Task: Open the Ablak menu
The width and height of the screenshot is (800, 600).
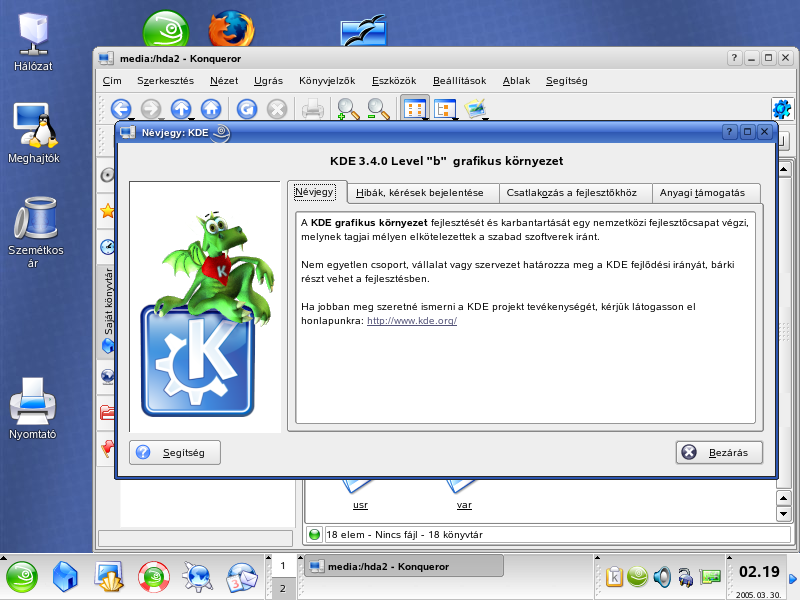Action: tap(516, 81)
